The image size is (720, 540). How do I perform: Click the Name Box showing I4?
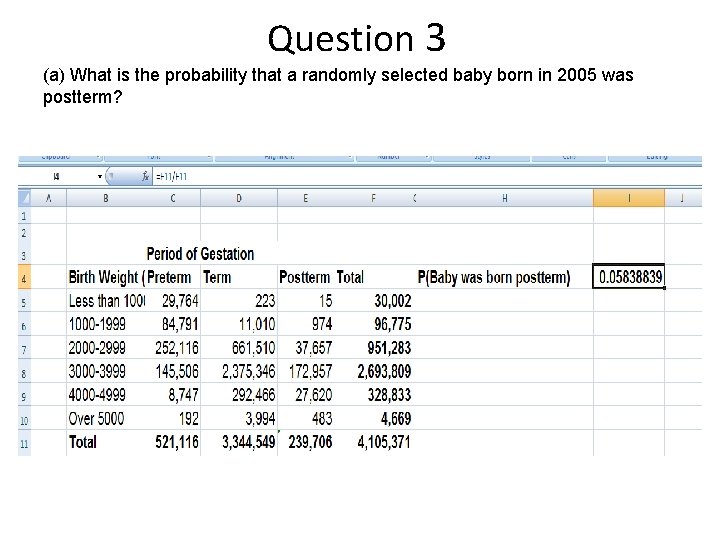pos(56,176)
